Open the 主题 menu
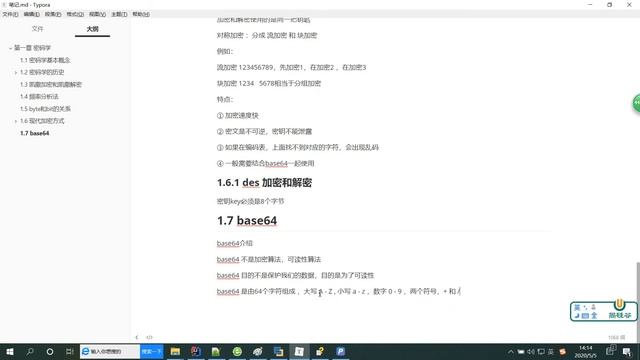 pyautogui.click(x=119, y=14)
